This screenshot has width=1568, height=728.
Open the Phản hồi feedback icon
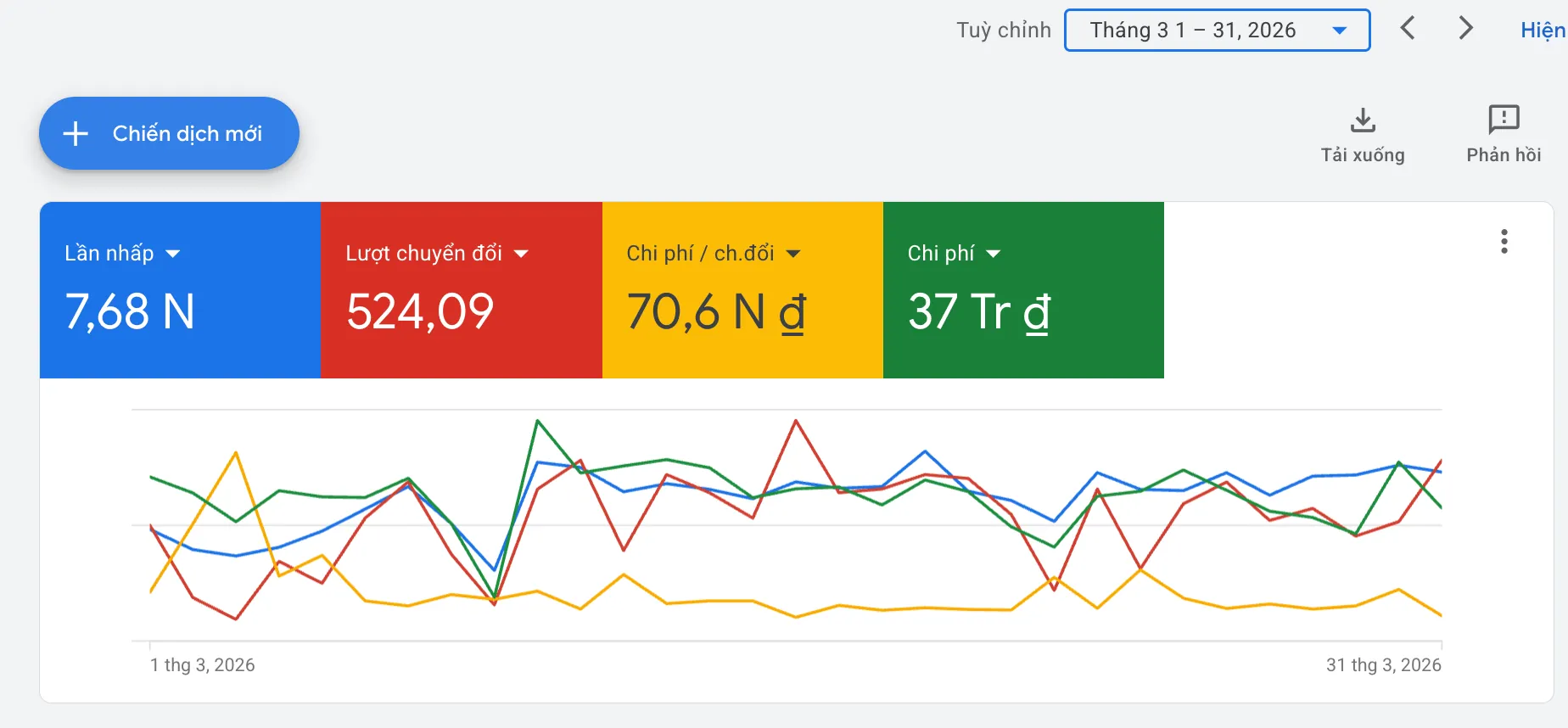point(1504,120)
